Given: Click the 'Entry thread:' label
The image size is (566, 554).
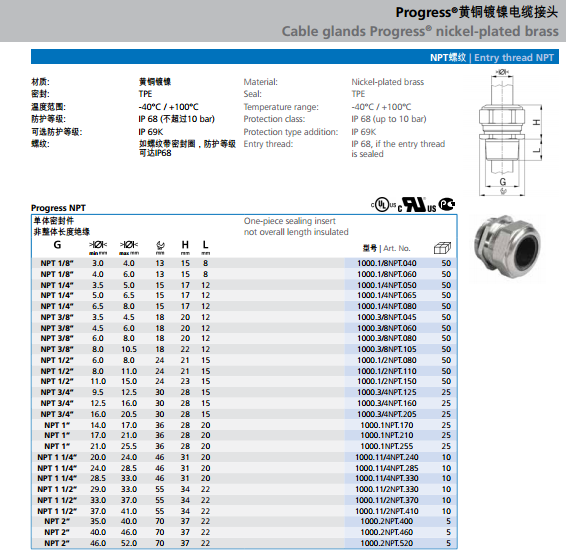Looking at the screenshot, I should (x=268, y=144).
